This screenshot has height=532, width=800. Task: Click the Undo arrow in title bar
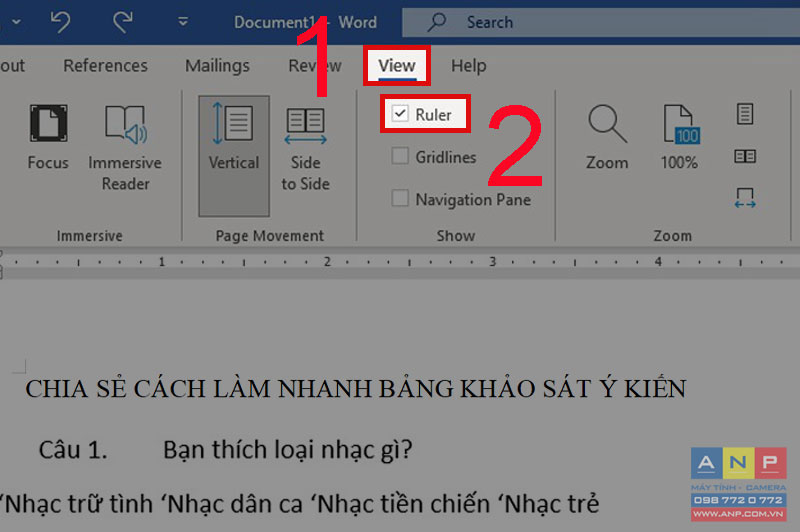[x=61, y=22]
